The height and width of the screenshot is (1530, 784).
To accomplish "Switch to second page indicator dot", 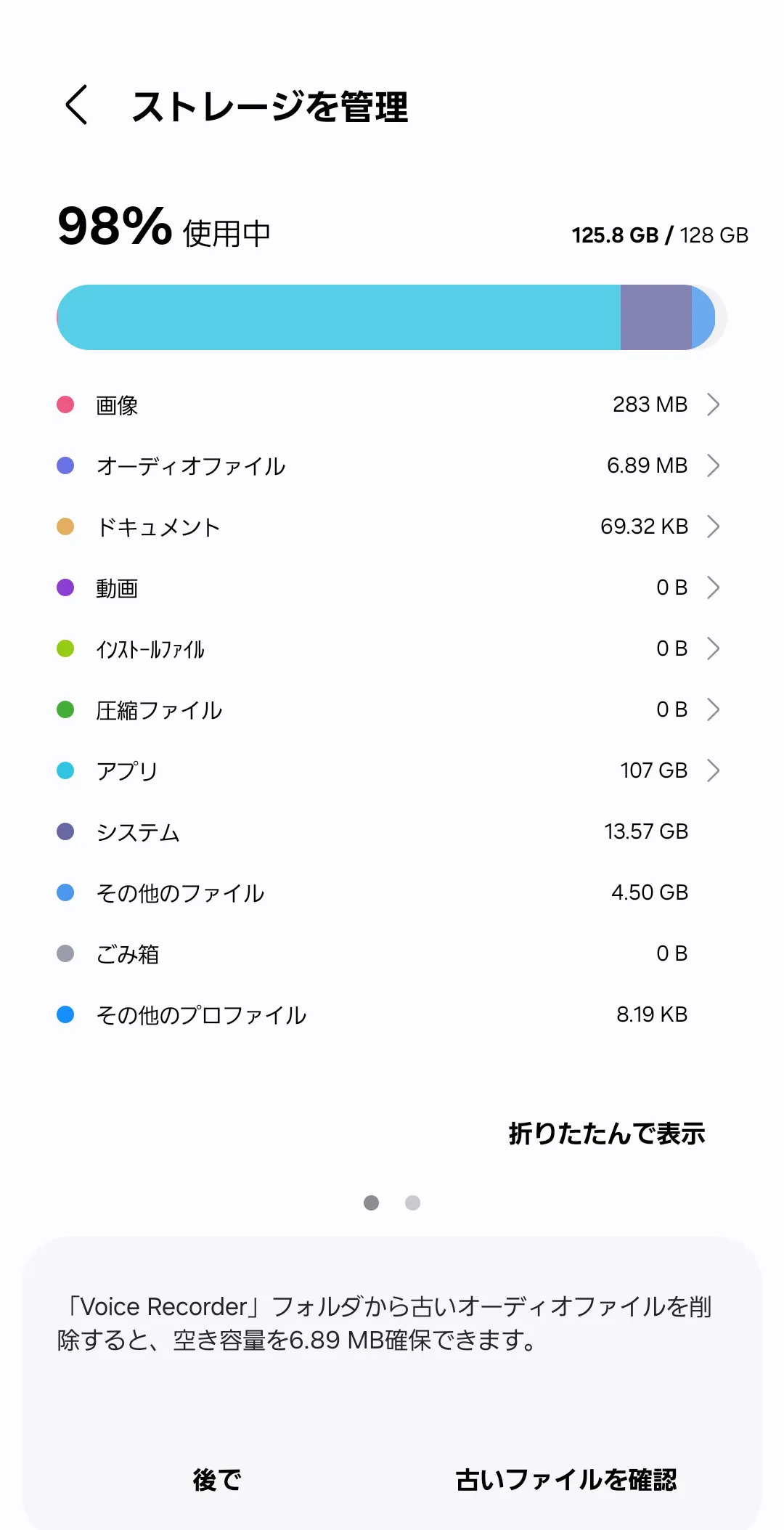I will 412,1203.
